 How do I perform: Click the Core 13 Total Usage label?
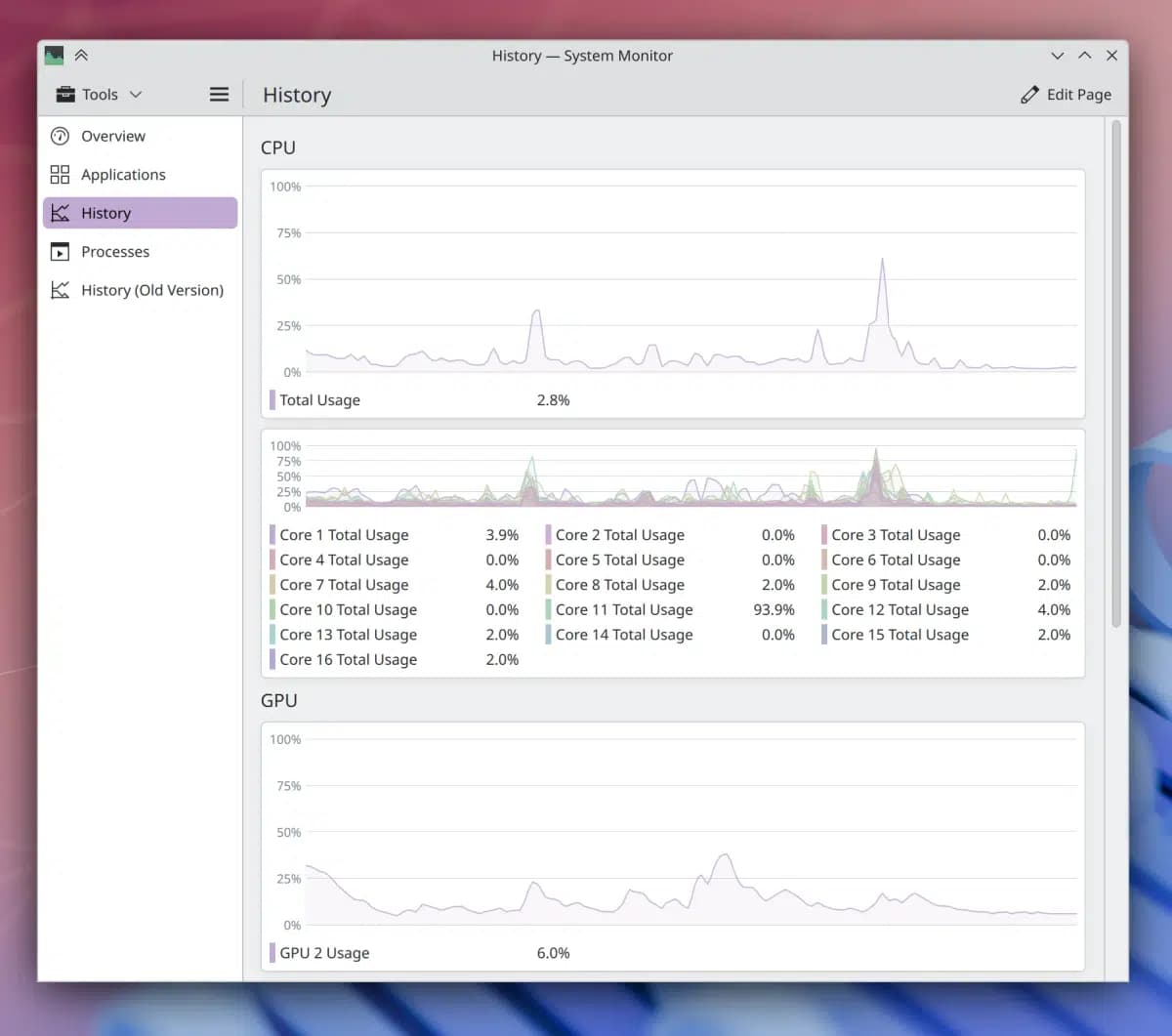(349, 635)
